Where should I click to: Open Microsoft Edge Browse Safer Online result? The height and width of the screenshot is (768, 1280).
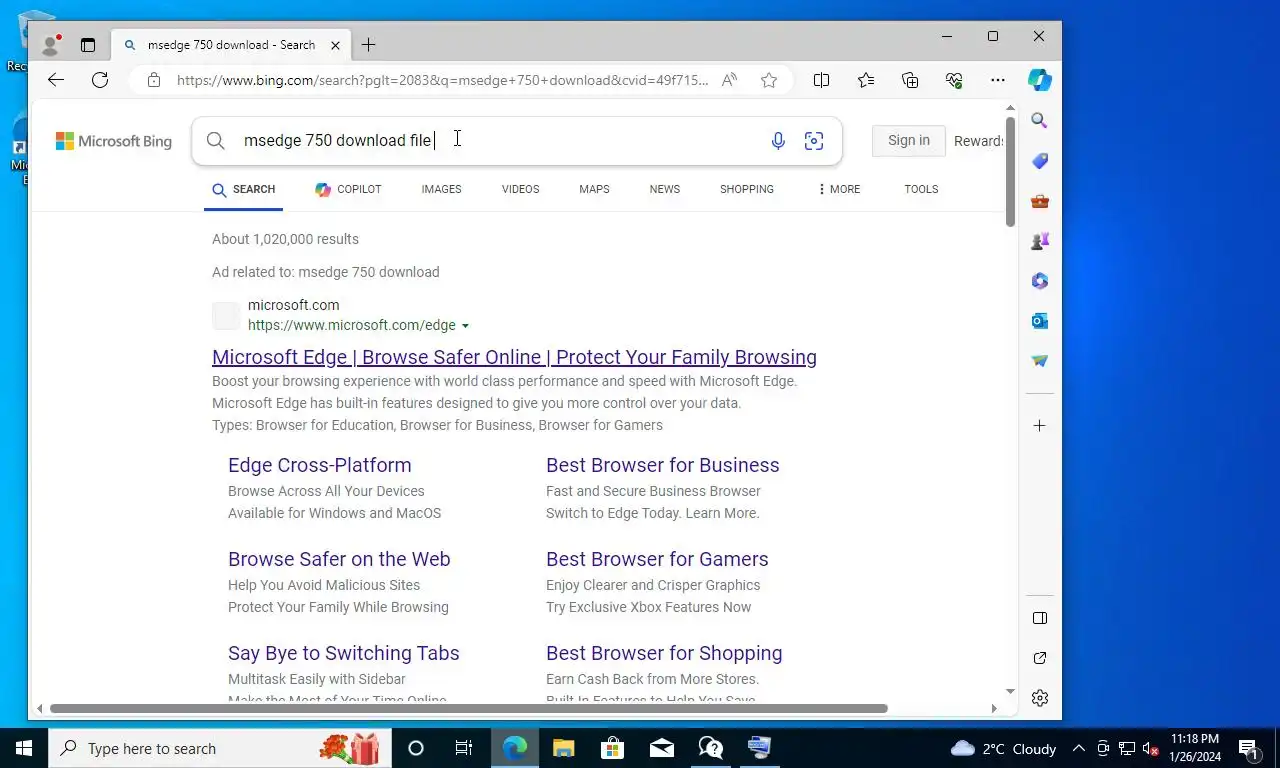[x=514, y=357]
